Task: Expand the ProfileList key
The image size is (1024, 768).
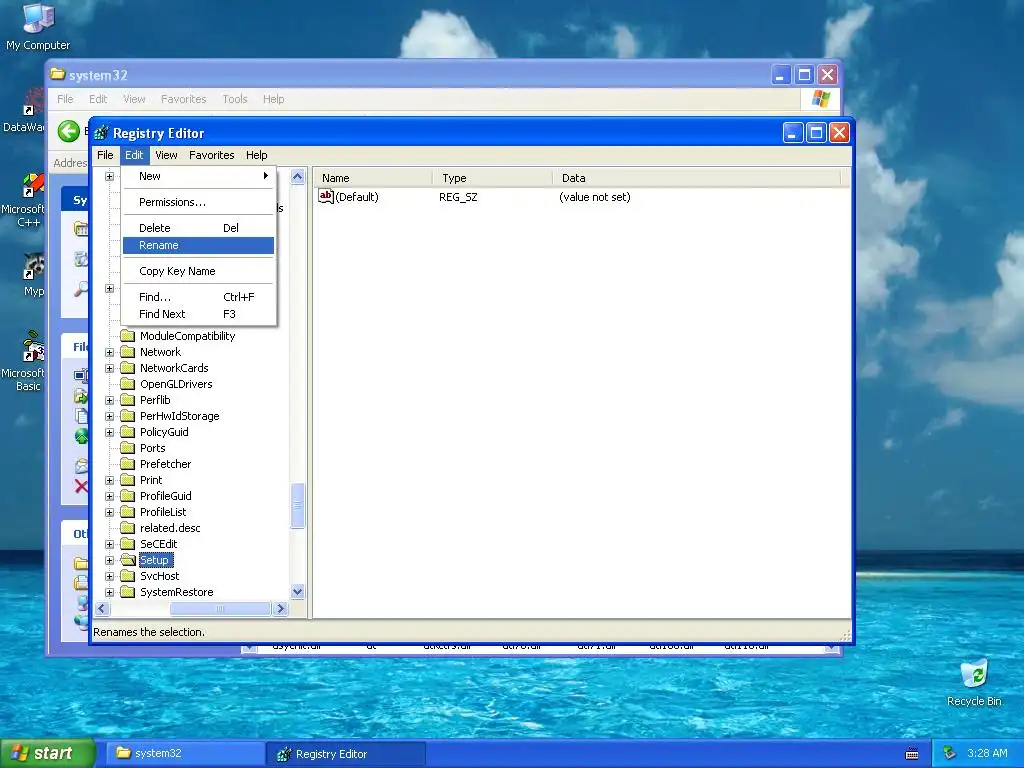Action: 110,512
